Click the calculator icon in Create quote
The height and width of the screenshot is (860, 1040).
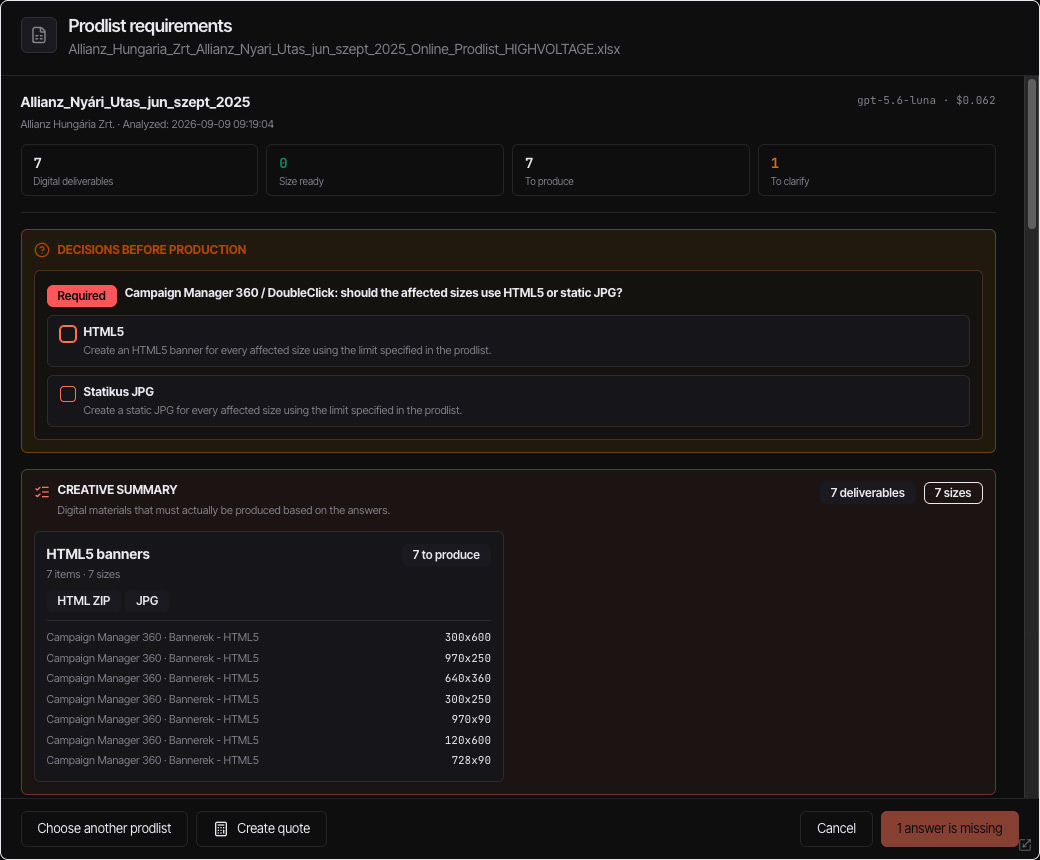[221, 829]
